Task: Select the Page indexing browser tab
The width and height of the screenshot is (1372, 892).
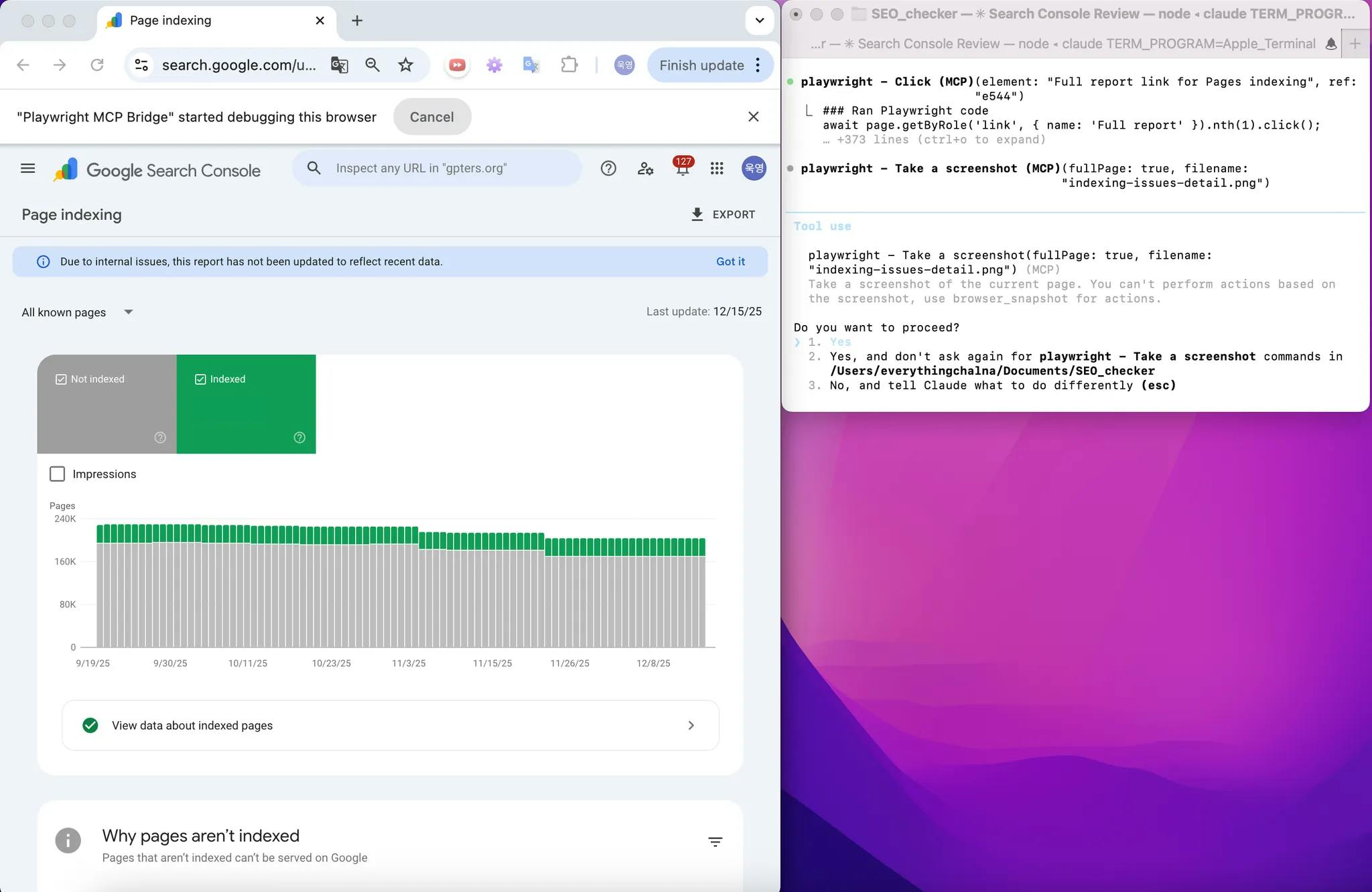Action: click(x=171, y=20)
